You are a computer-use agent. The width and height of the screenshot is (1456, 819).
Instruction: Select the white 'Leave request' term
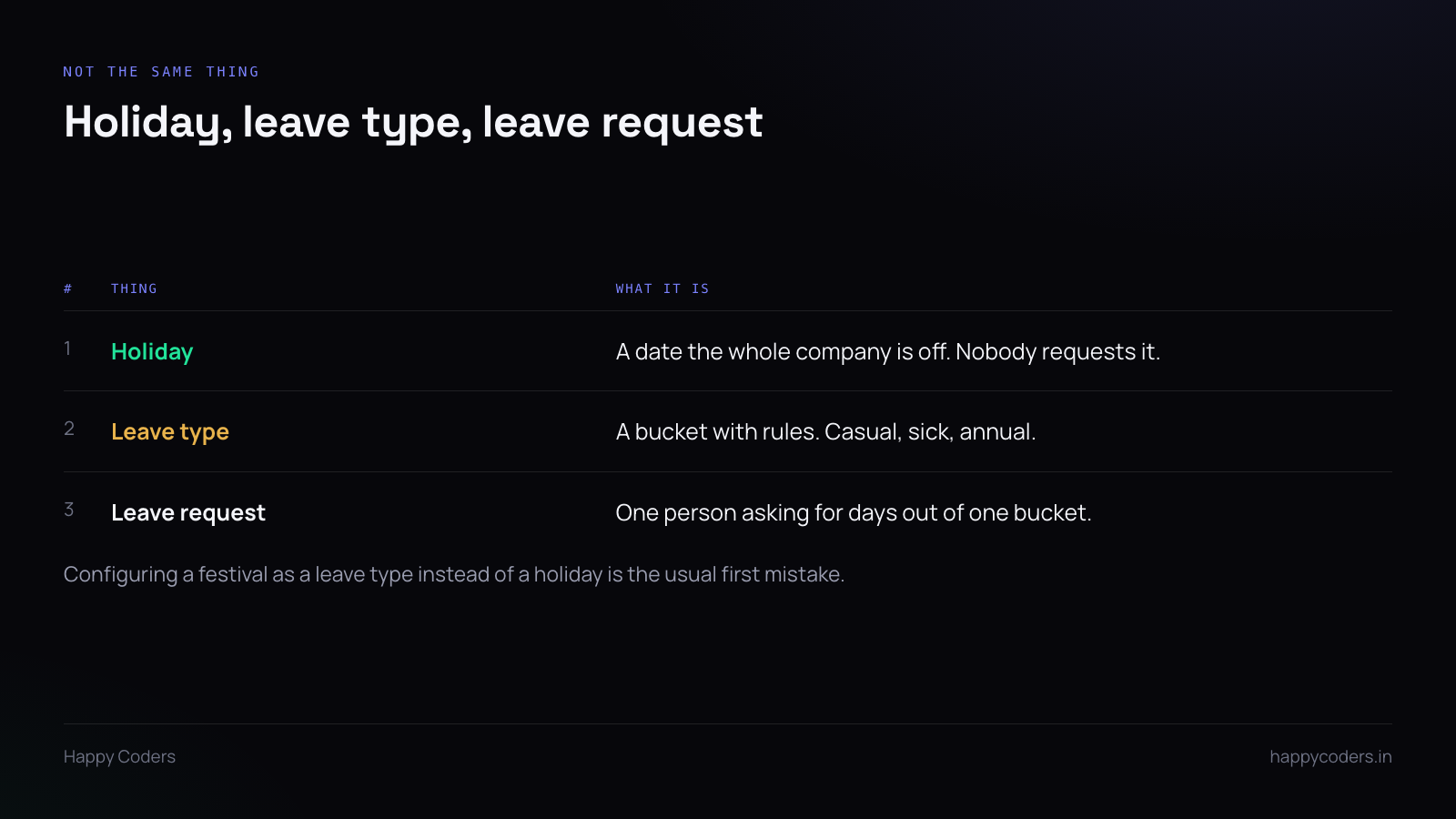[x=188, y=513]
